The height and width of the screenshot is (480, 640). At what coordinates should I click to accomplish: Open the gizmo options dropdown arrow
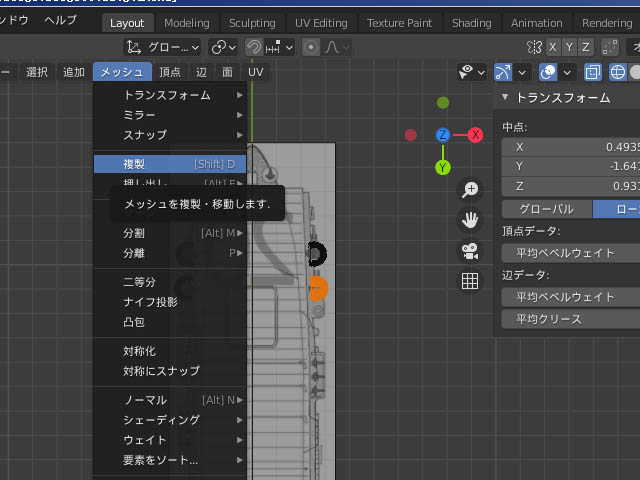pos(522,73)
